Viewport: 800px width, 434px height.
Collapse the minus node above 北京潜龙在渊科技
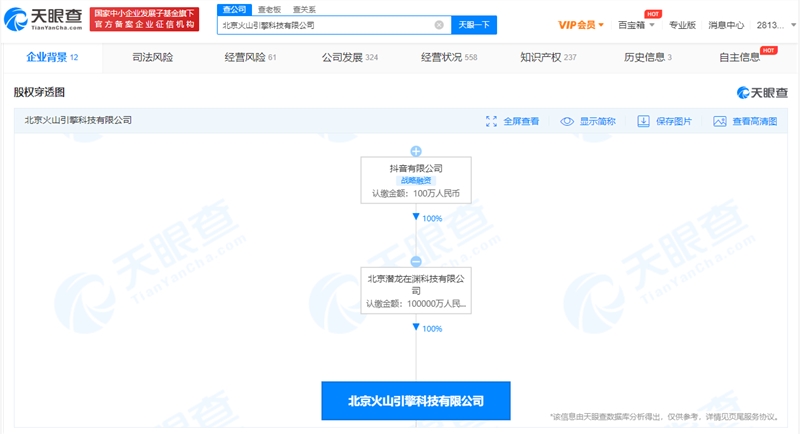(416, 261)
